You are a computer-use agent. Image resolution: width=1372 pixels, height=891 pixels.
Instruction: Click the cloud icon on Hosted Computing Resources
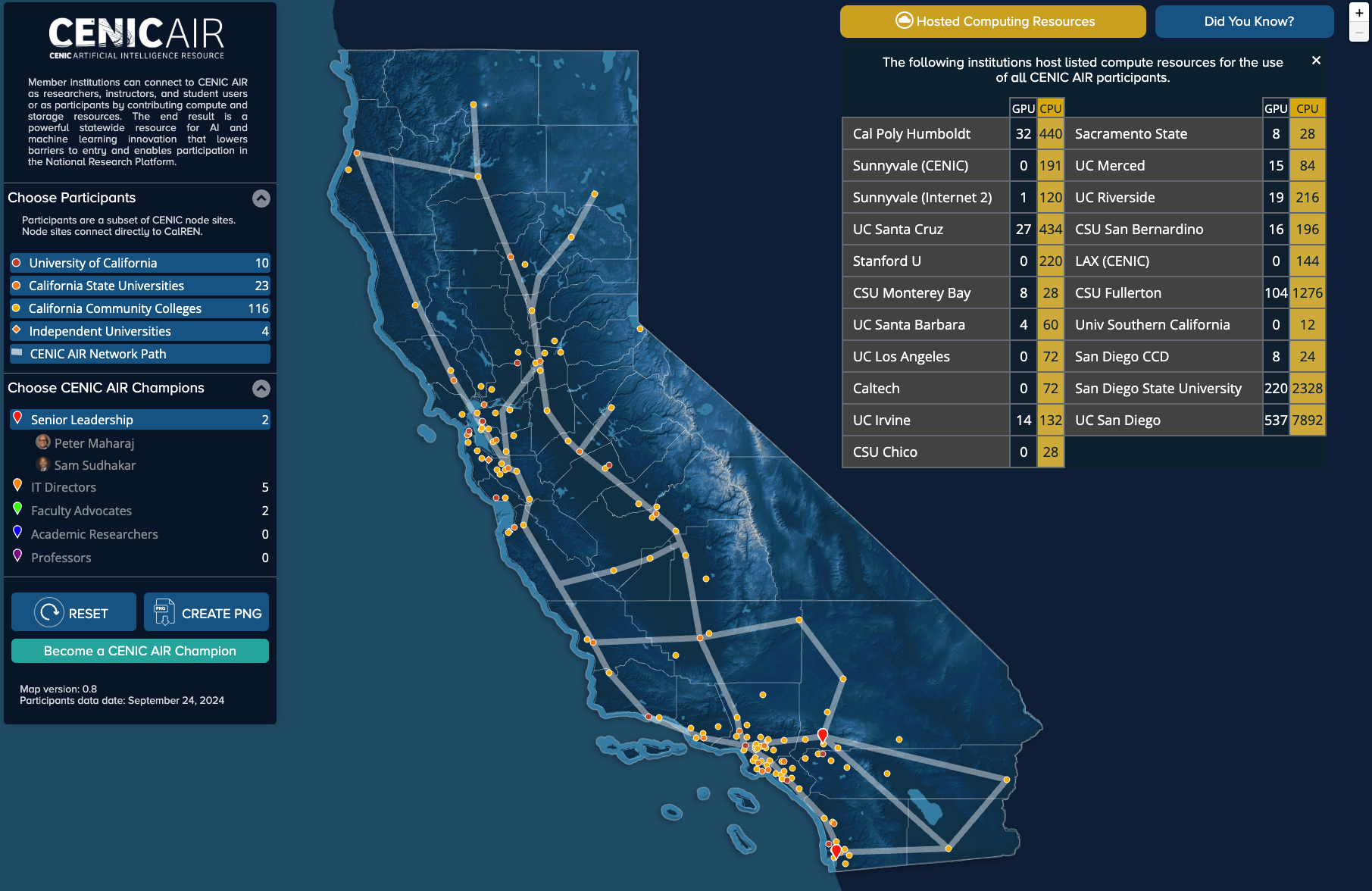(904, 20)
